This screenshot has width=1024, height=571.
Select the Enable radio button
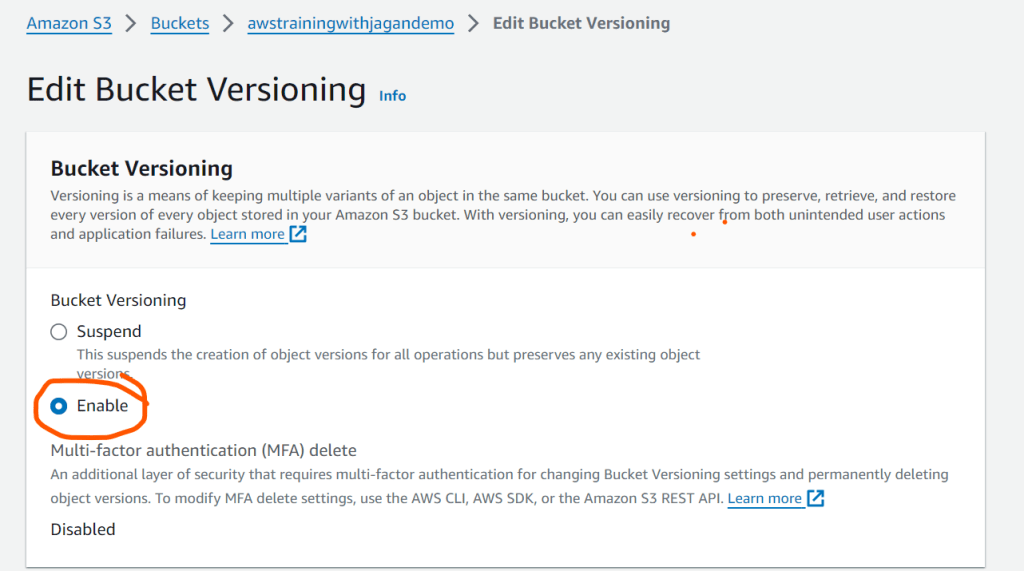click(59, 406)
